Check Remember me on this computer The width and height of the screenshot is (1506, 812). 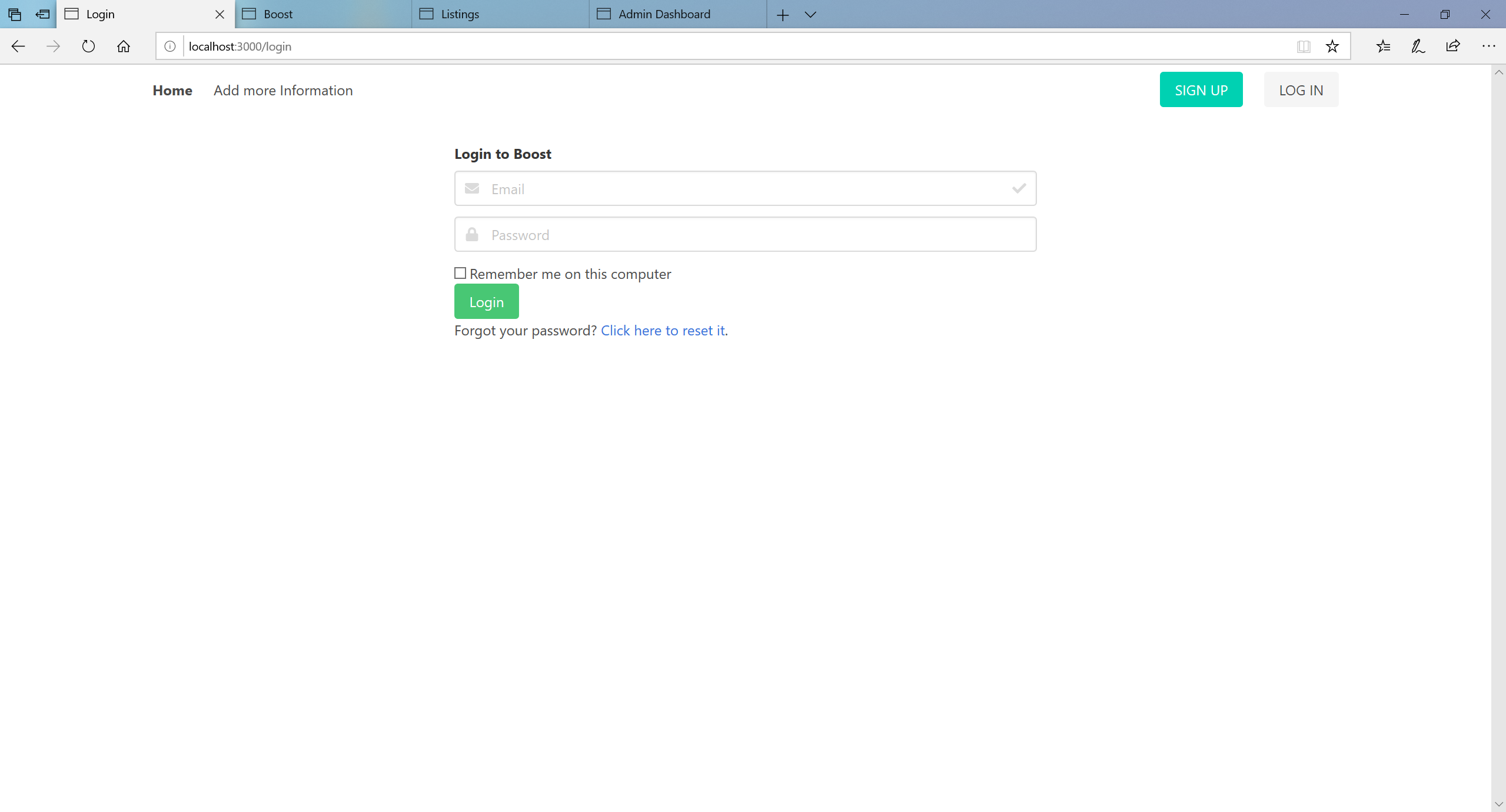pos(460,274)
